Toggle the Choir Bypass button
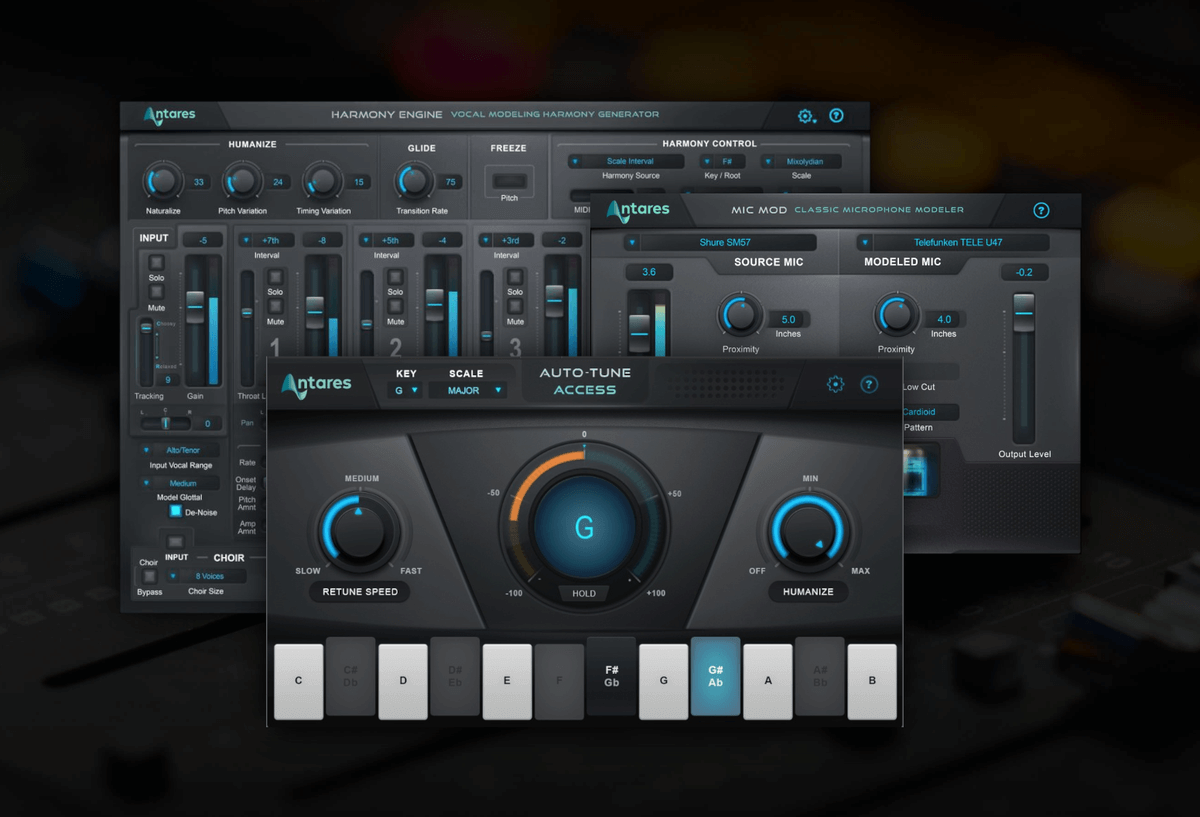 point(149,576)
